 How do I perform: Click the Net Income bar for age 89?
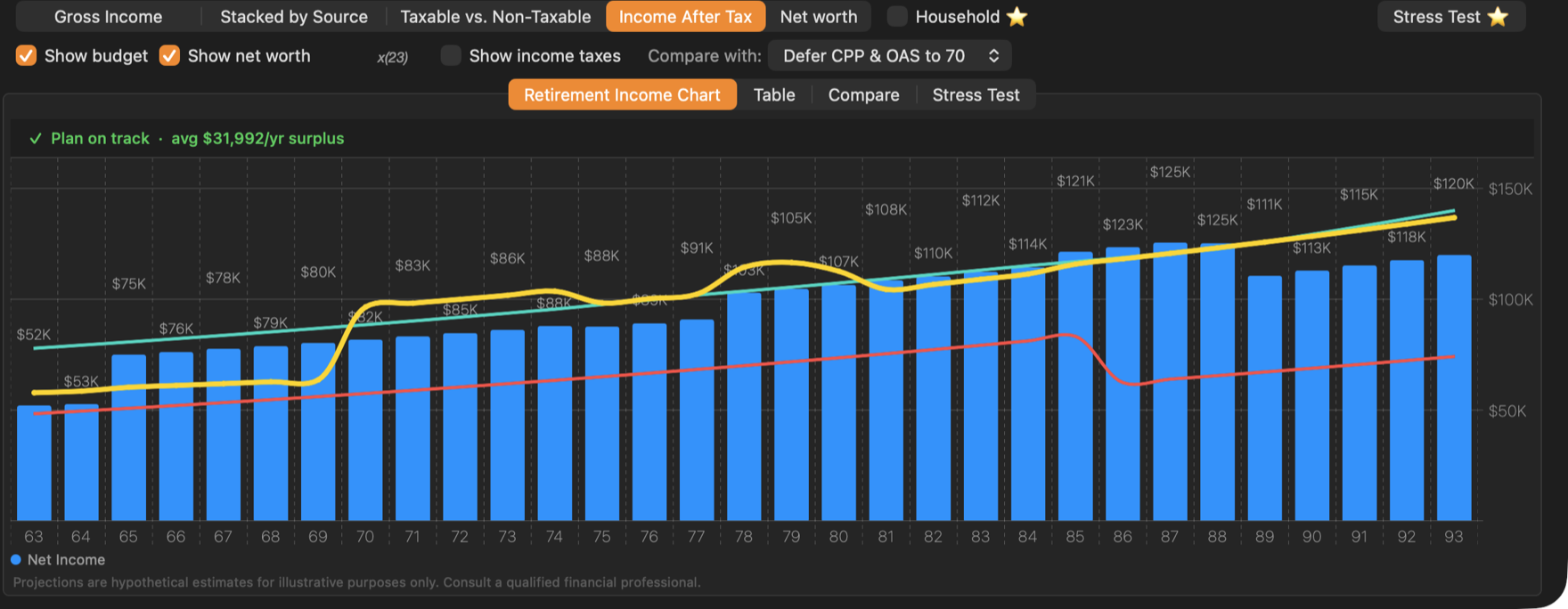tap(1264, 398)
